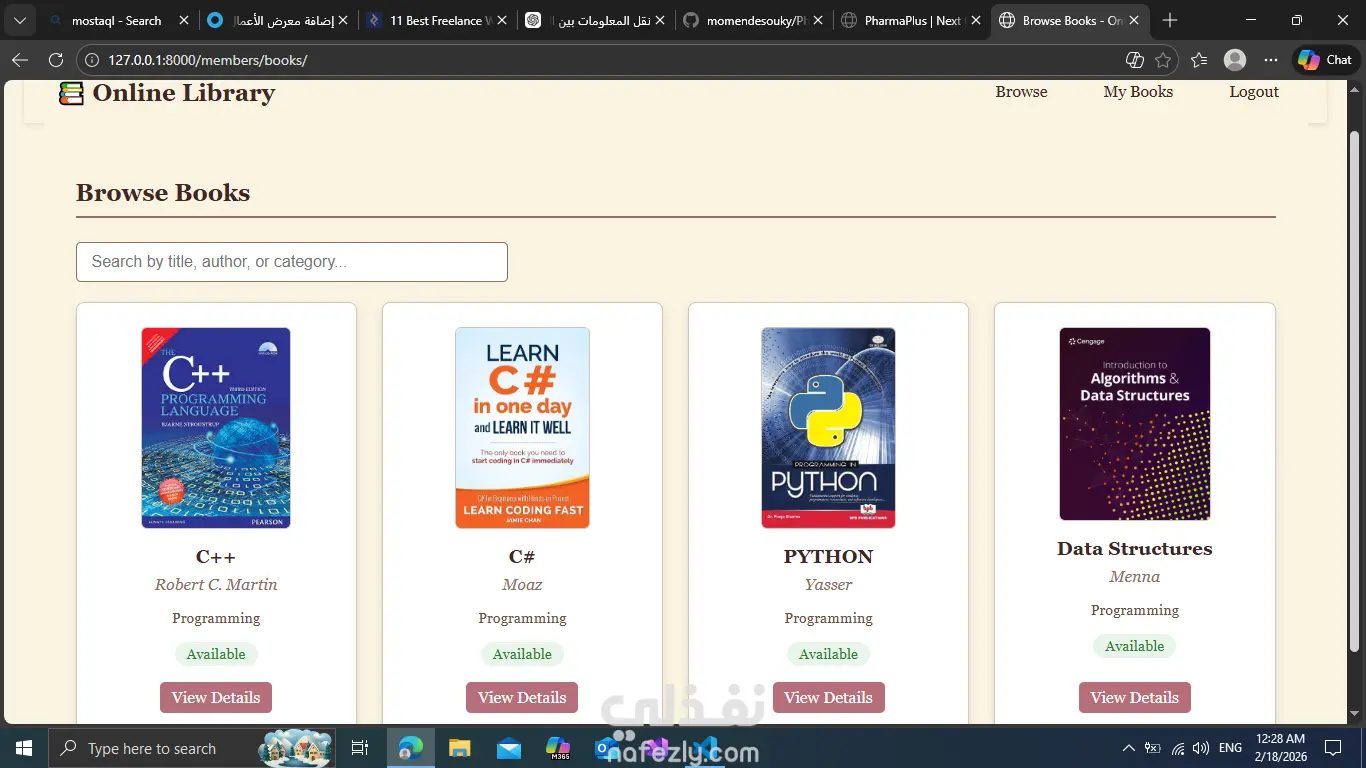Open the Favorites list icon
This screenshot has width=1366, height=768.
point(1199,60)
